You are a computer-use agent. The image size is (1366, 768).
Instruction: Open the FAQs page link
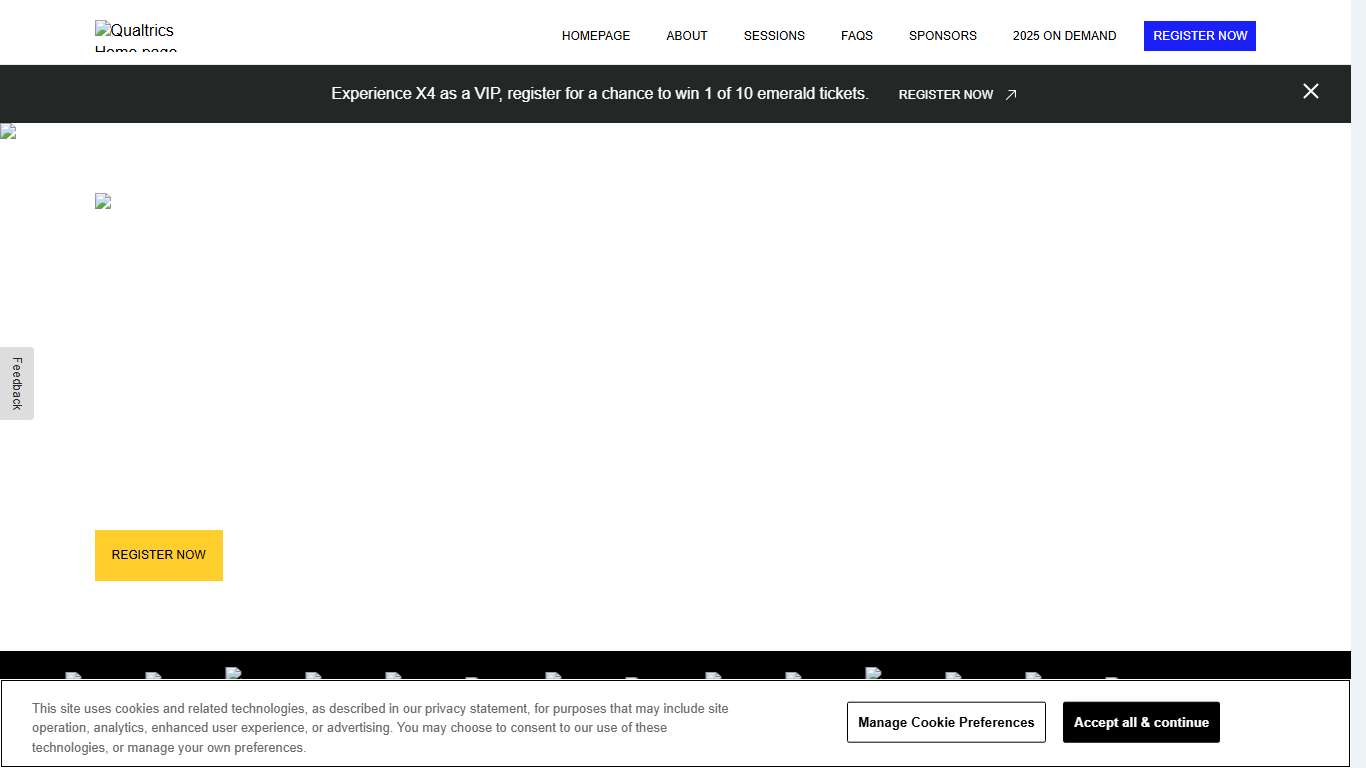tap(857, 36)
